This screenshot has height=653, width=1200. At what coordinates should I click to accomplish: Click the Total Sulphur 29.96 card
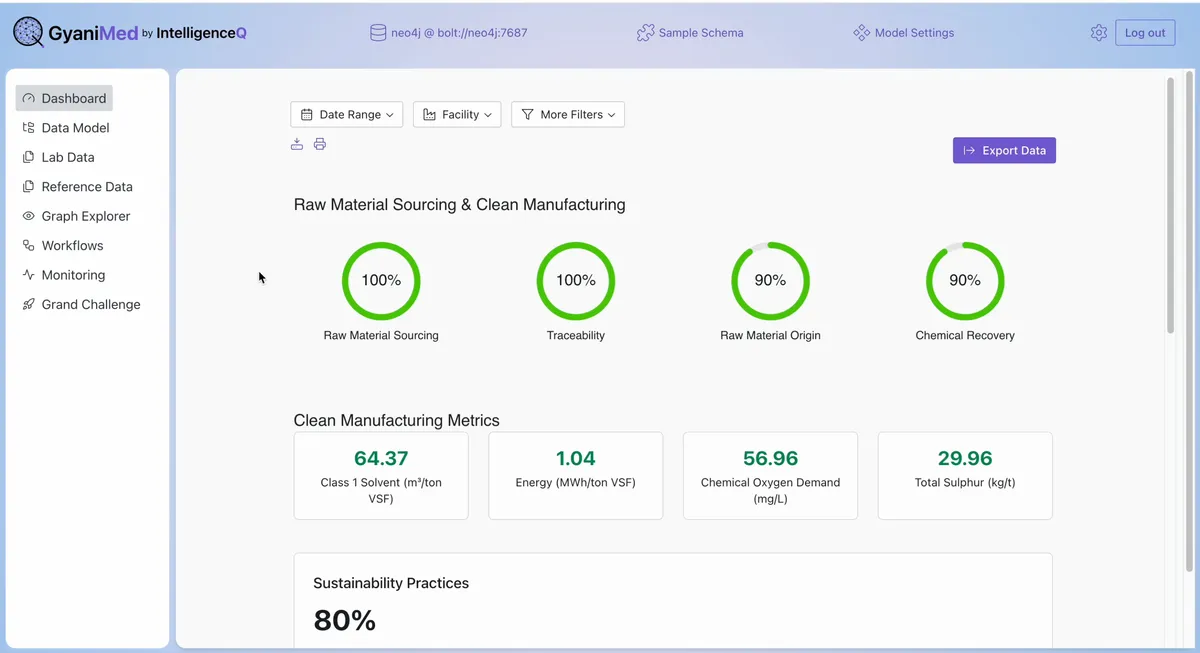point(965,476)
